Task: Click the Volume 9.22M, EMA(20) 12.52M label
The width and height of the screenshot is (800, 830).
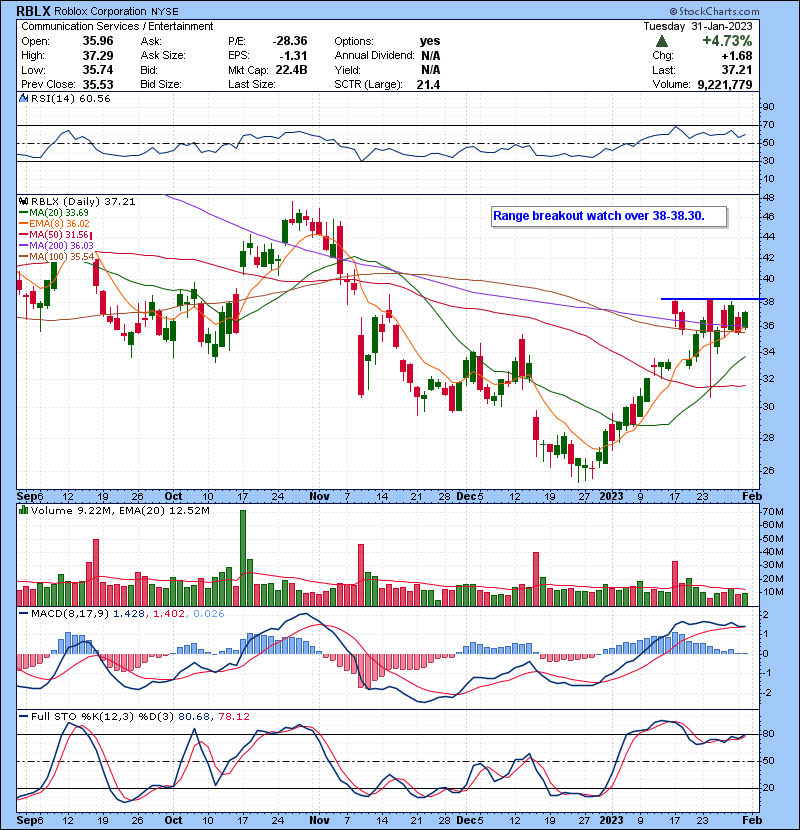Action: click(120, 511)
